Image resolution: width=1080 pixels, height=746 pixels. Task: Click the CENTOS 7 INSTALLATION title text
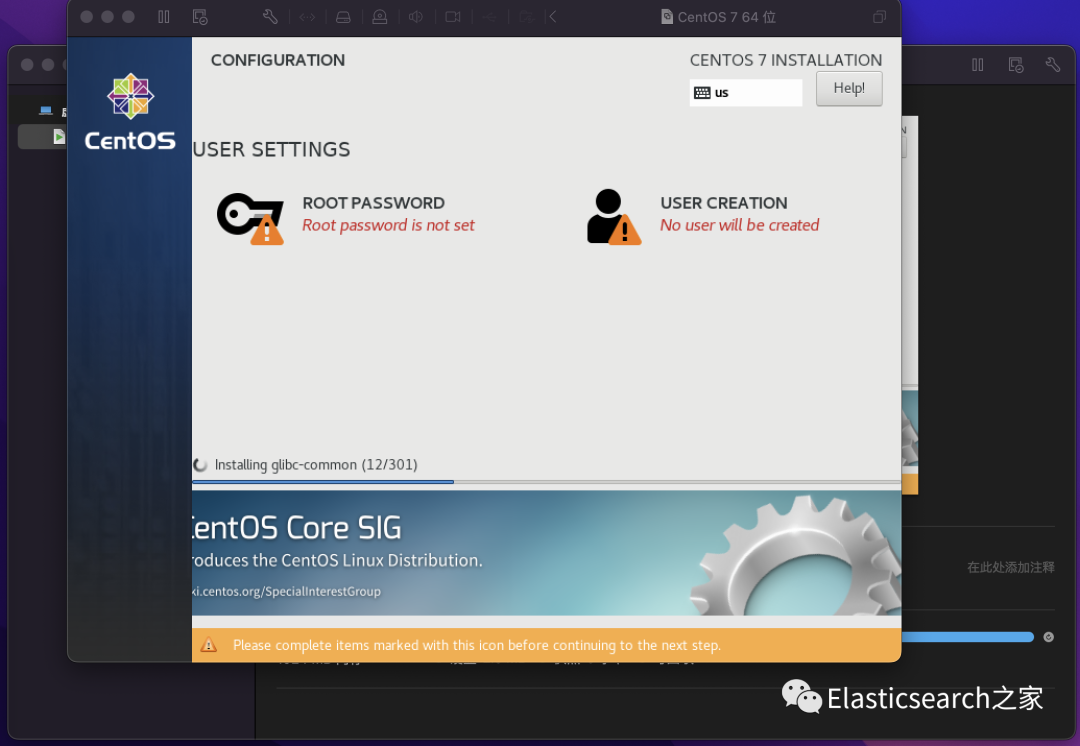786,60
